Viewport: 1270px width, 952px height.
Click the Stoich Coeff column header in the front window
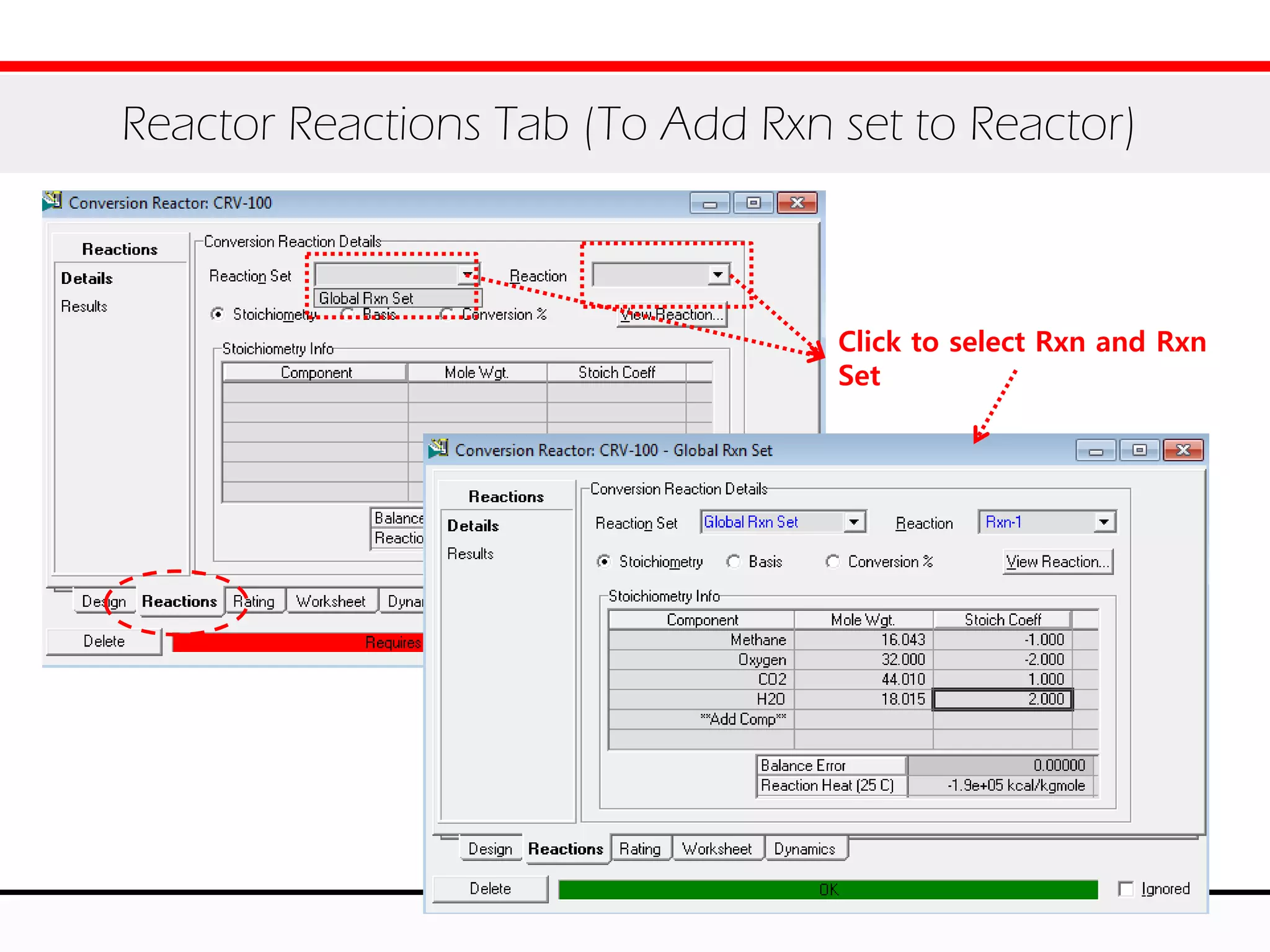pos(1002,620)
